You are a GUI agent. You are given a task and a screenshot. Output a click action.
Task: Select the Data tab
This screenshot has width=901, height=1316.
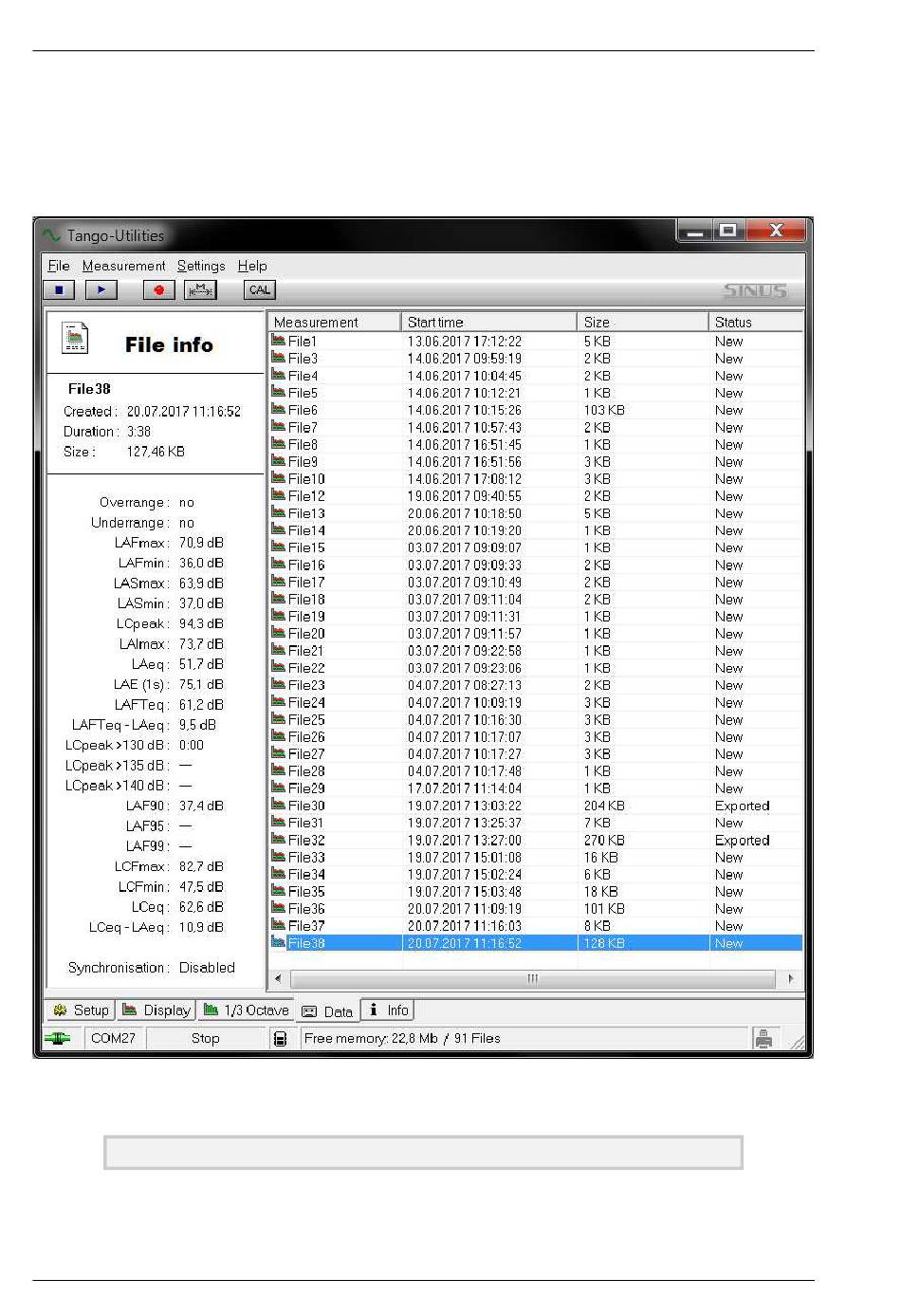tap(327, 1011)
